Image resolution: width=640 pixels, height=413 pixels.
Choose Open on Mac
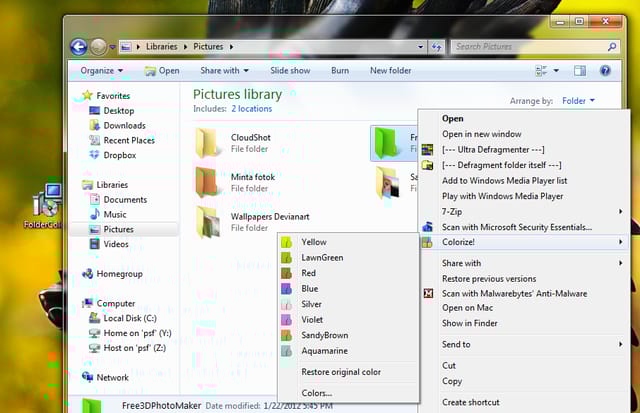click(x=467, y=308)
